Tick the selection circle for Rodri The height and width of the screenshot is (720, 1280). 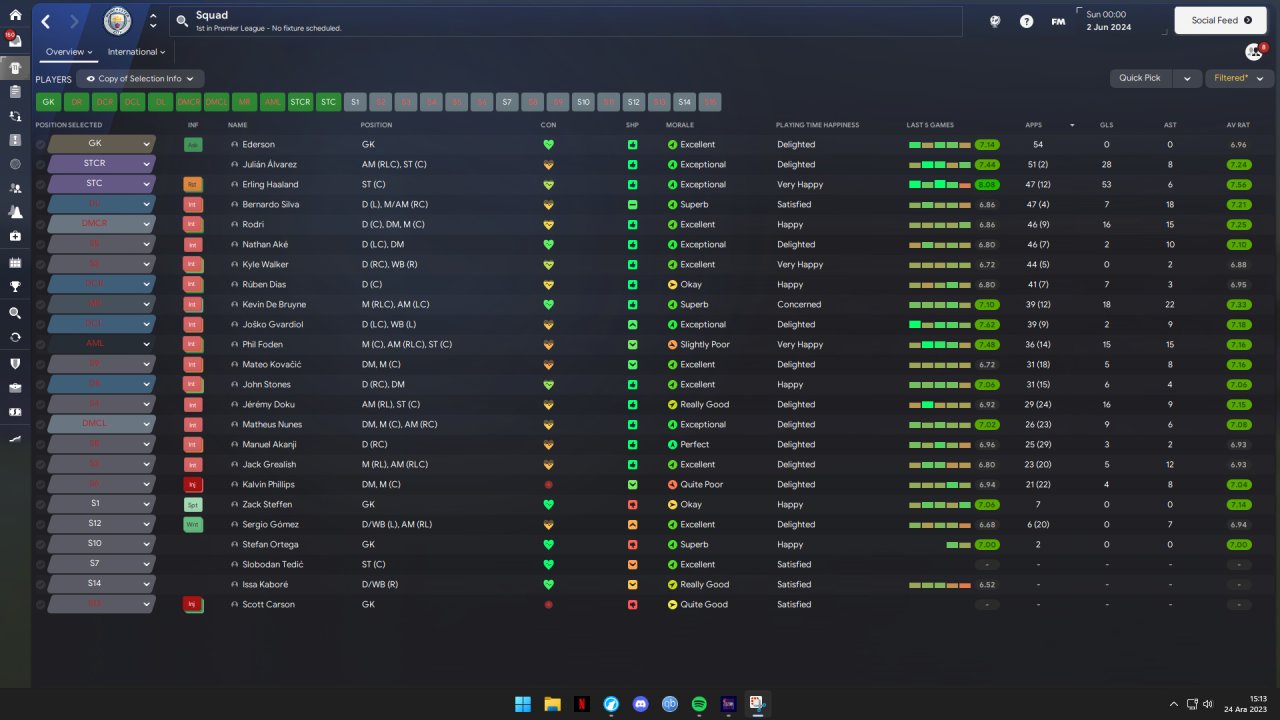(40, 225)
